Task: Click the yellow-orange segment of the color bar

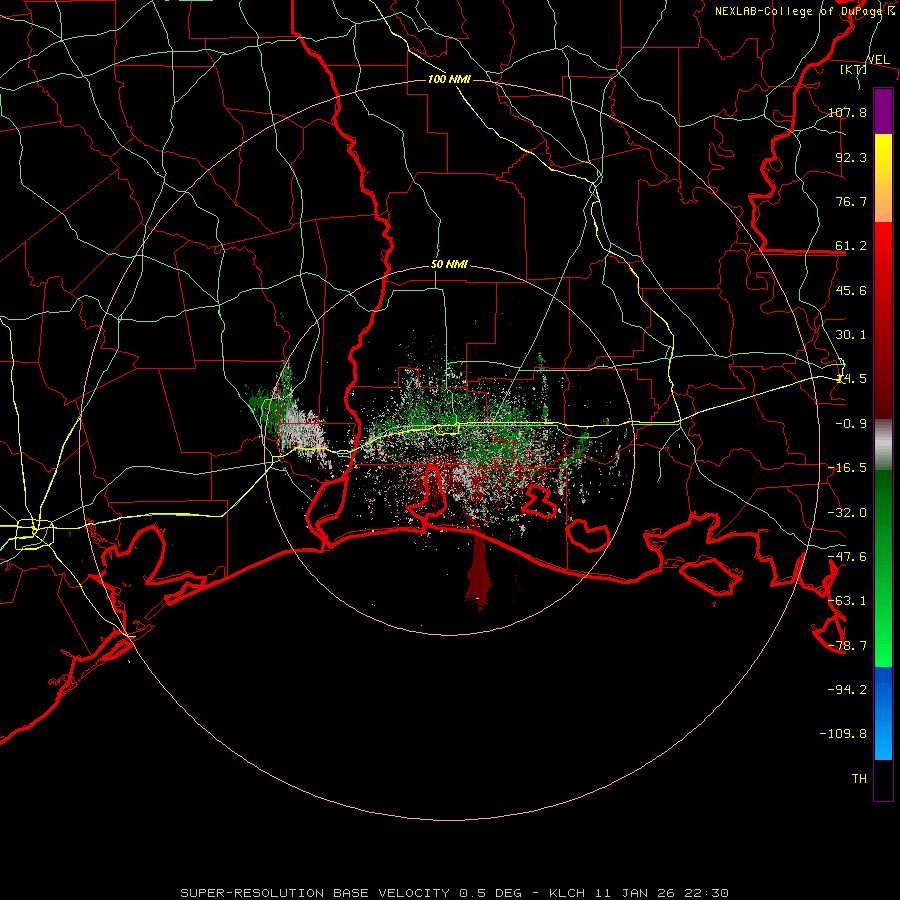Action: [x=883, y=178]
